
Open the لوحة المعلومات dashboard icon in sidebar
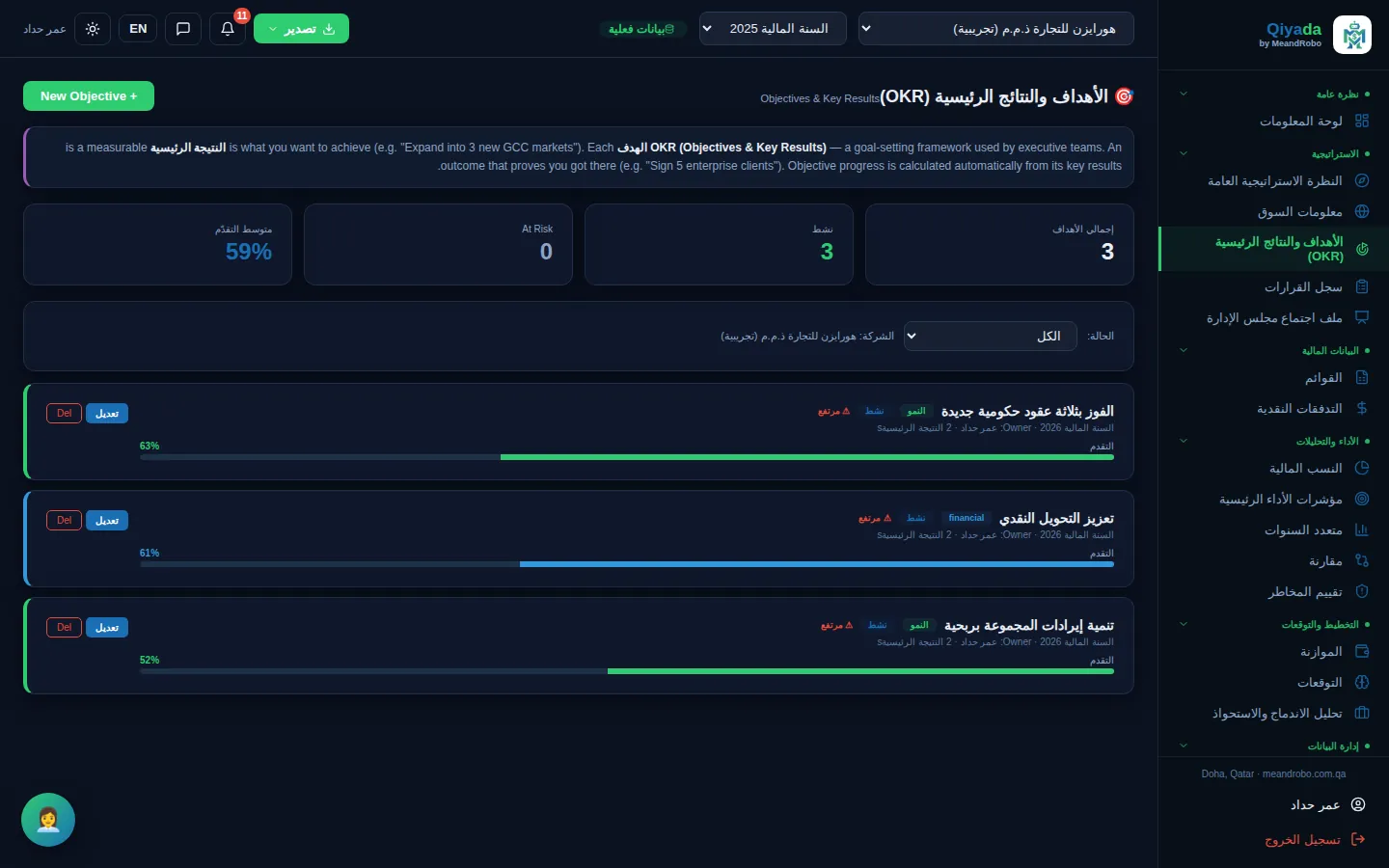tap(1362, 121)
